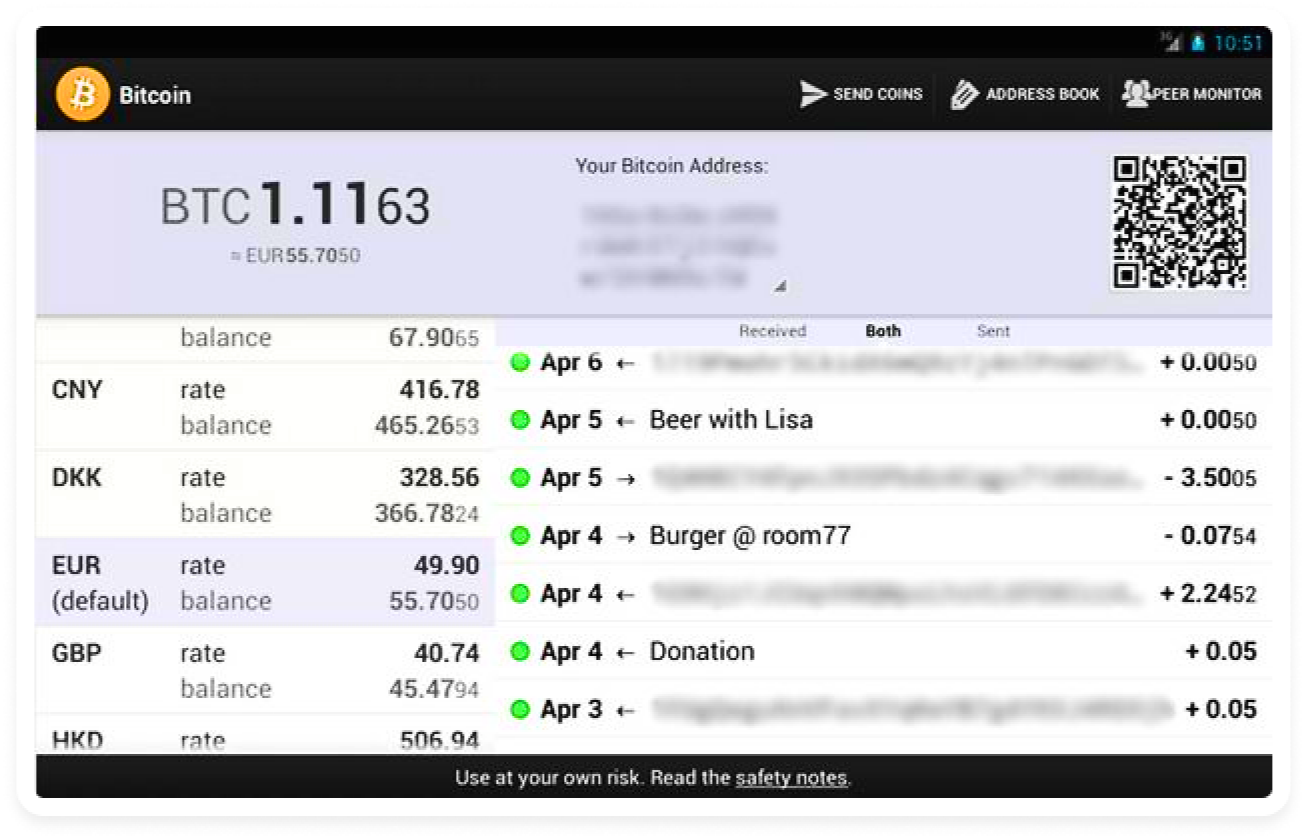Click the CNY rate value 416.78
Viewport: 1307px width, 840px height.
point(439,390)
